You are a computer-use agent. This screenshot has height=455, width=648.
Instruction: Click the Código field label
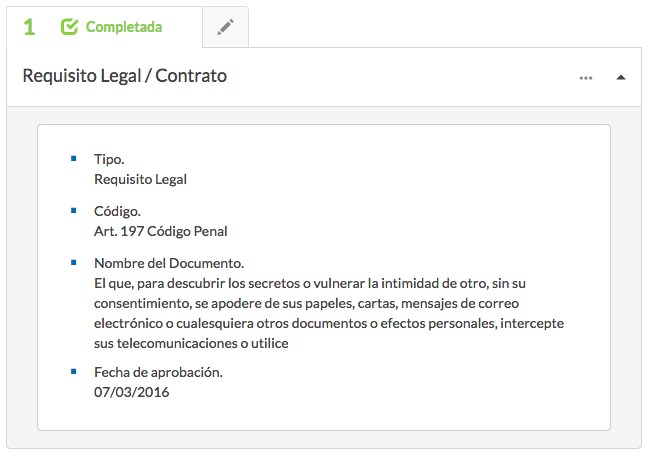(117, 211)
